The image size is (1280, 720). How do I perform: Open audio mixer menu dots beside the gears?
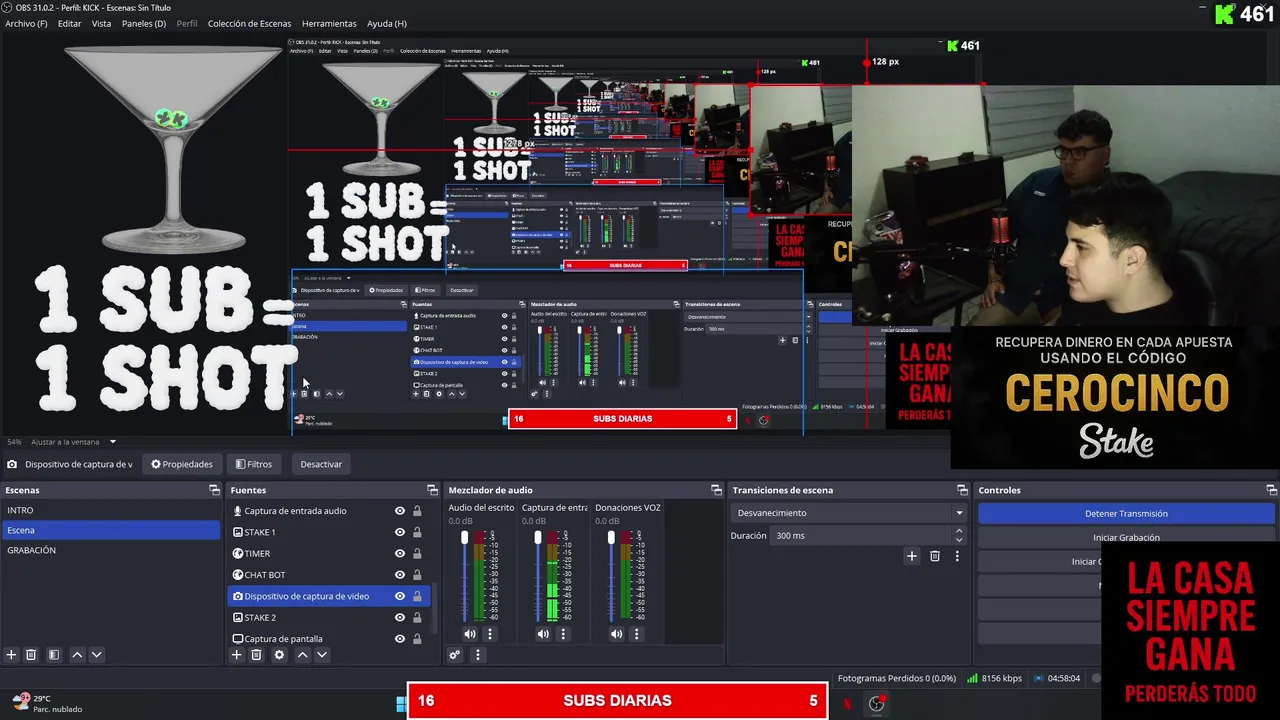click(478, 655)
